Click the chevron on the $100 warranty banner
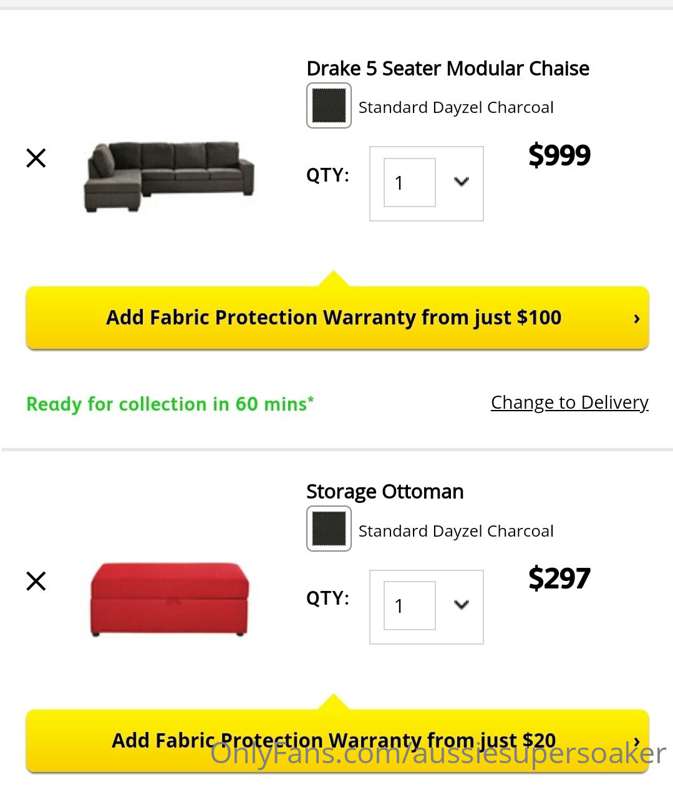 pos(636,318)
